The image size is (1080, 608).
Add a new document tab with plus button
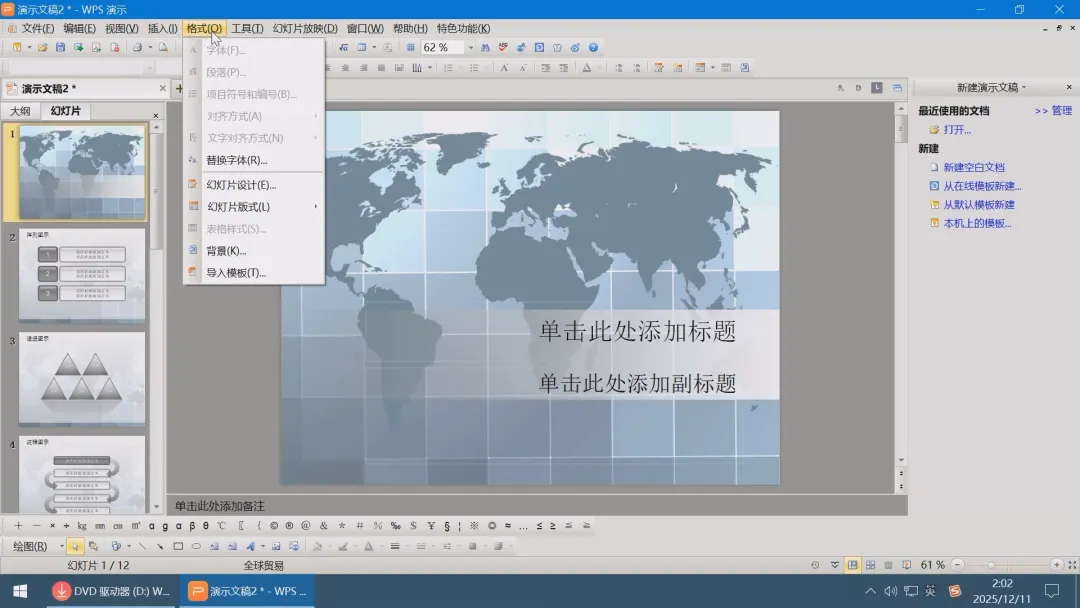coord(179,88)
